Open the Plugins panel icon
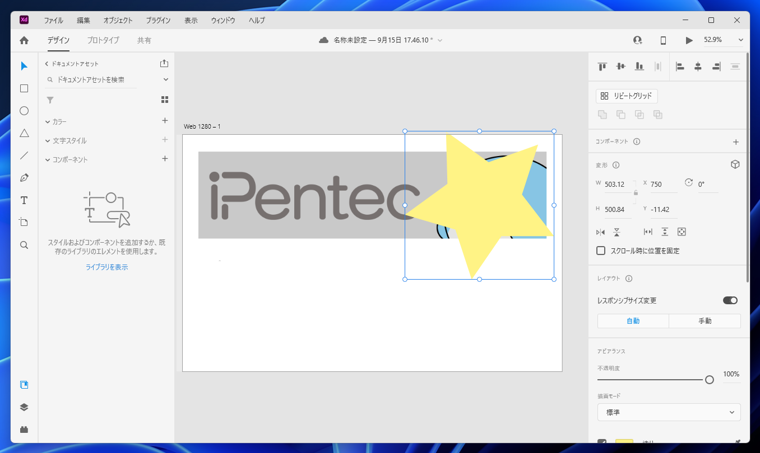 [x=24, y=429]
